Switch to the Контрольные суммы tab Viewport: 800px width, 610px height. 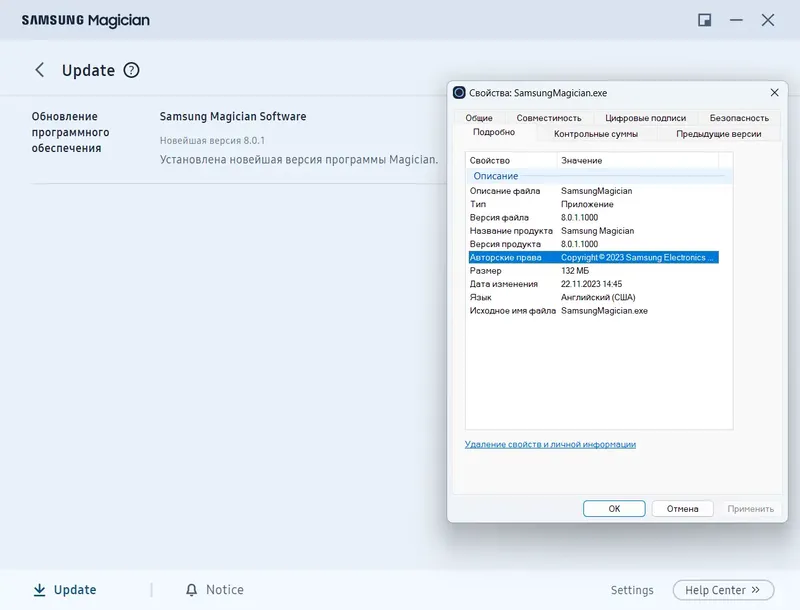(595, 134)
